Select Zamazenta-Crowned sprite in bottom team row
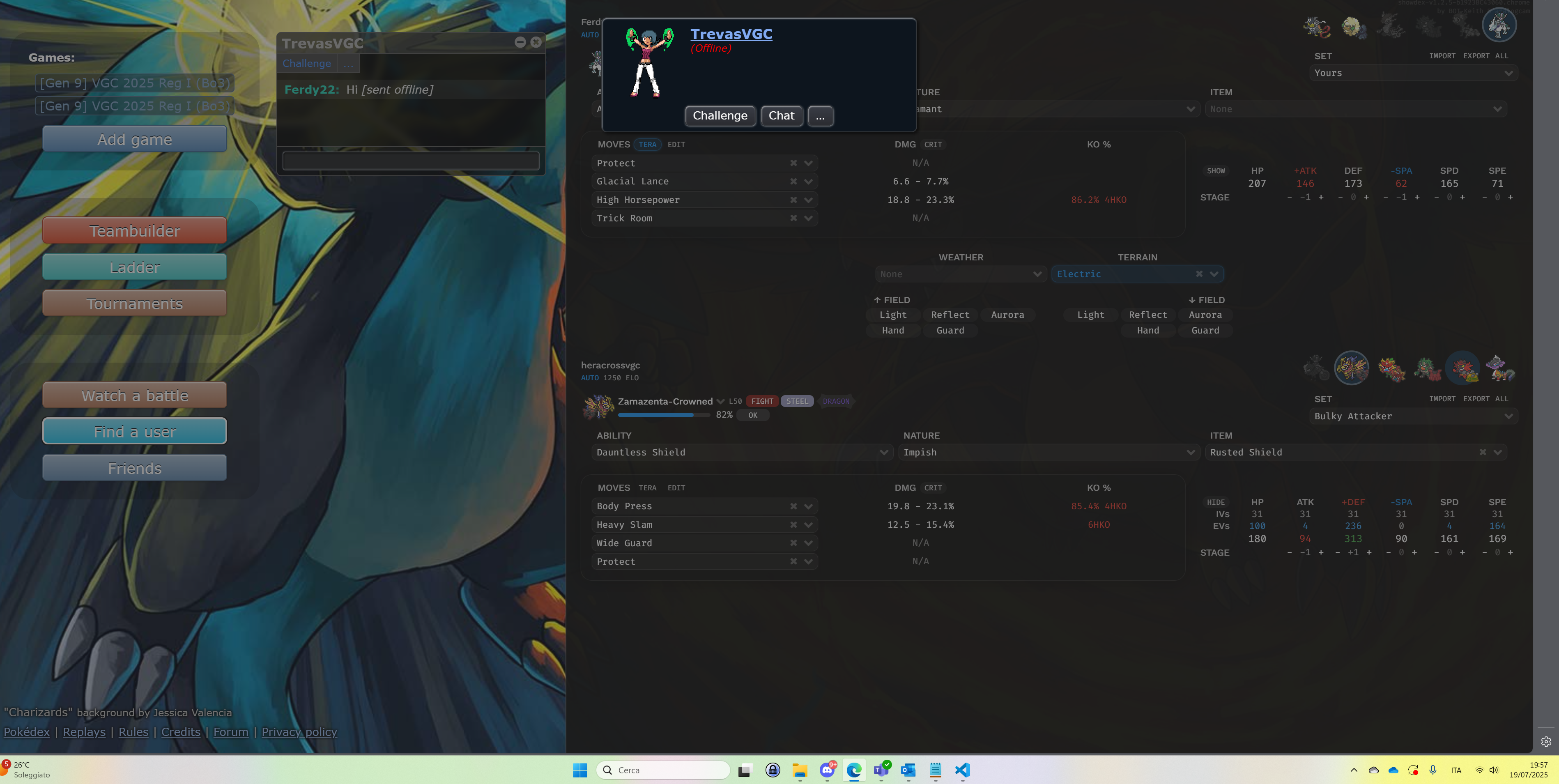 (x=1352, y=368)
